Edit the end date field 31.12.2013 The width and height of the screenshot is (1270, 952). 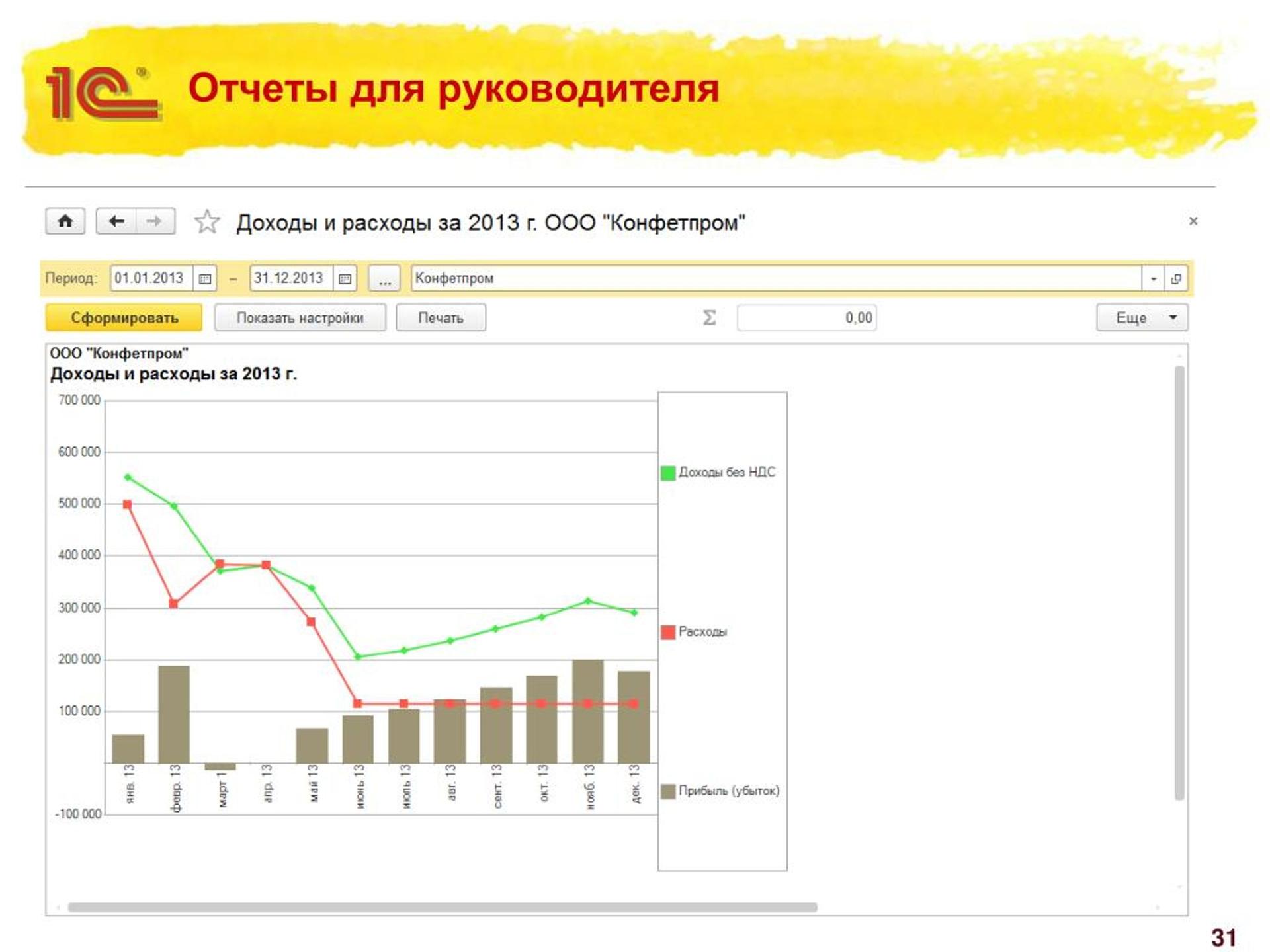click(292, 278)
